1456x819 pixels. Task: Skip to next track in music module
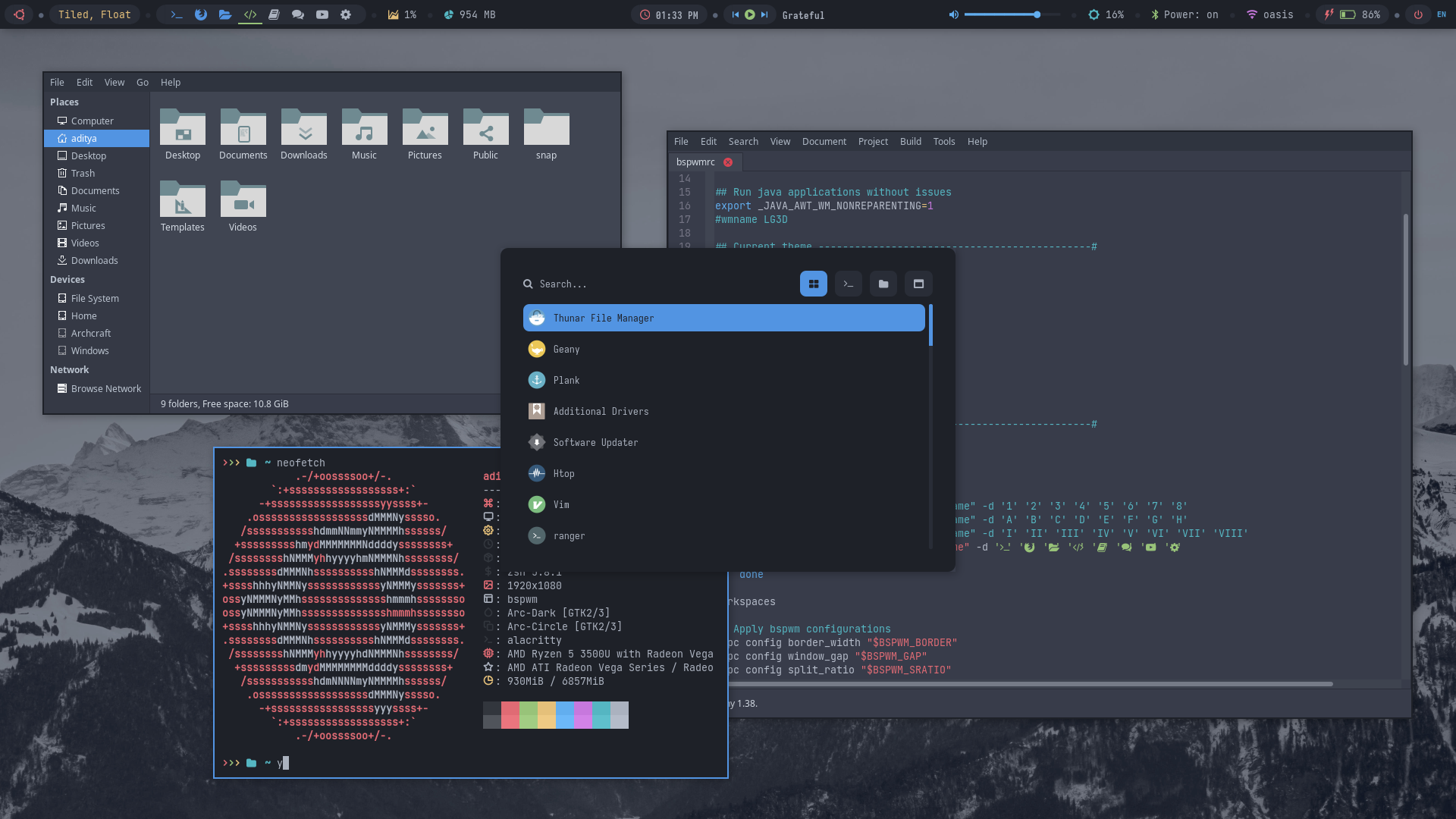764,14
